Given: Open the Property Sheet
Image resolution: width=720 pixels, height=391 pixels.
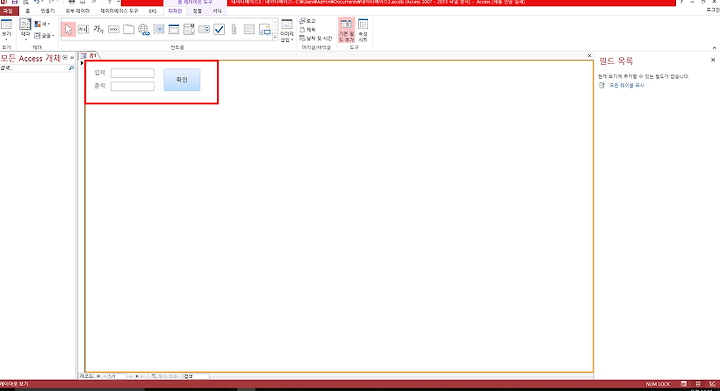Looking at the screenshot, I should (x=363, y=31).
